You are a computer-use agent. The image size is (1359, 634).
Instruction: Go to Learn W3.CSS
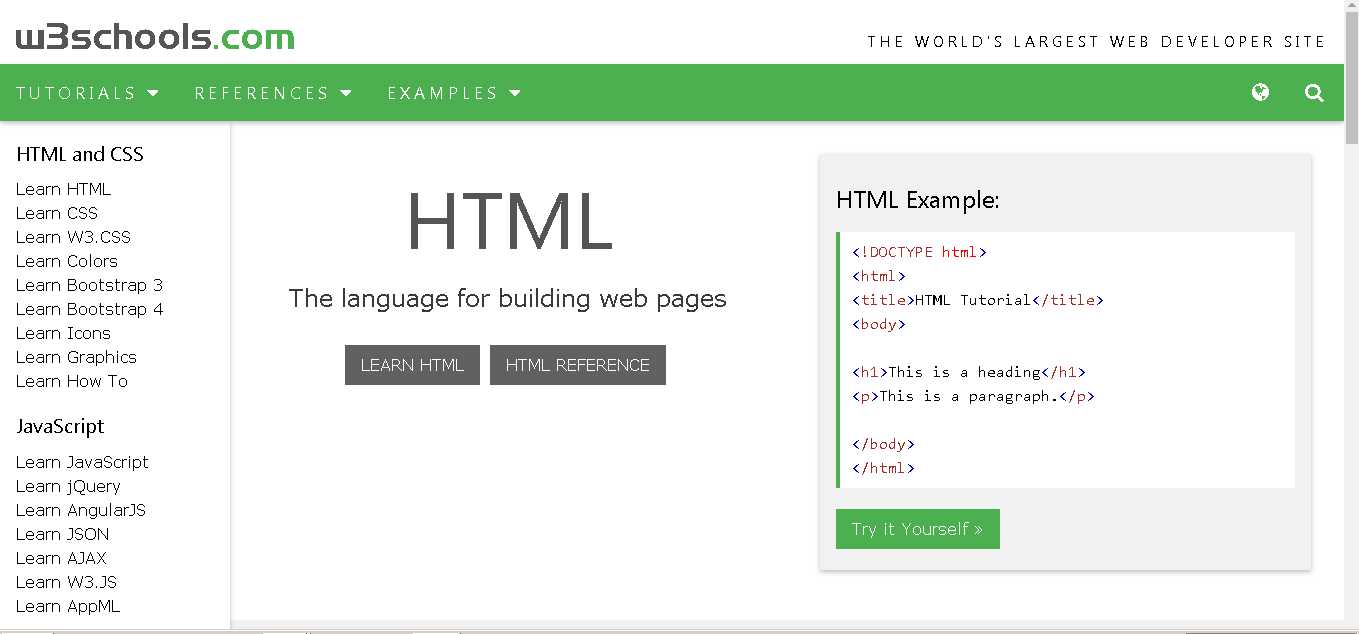73,237
